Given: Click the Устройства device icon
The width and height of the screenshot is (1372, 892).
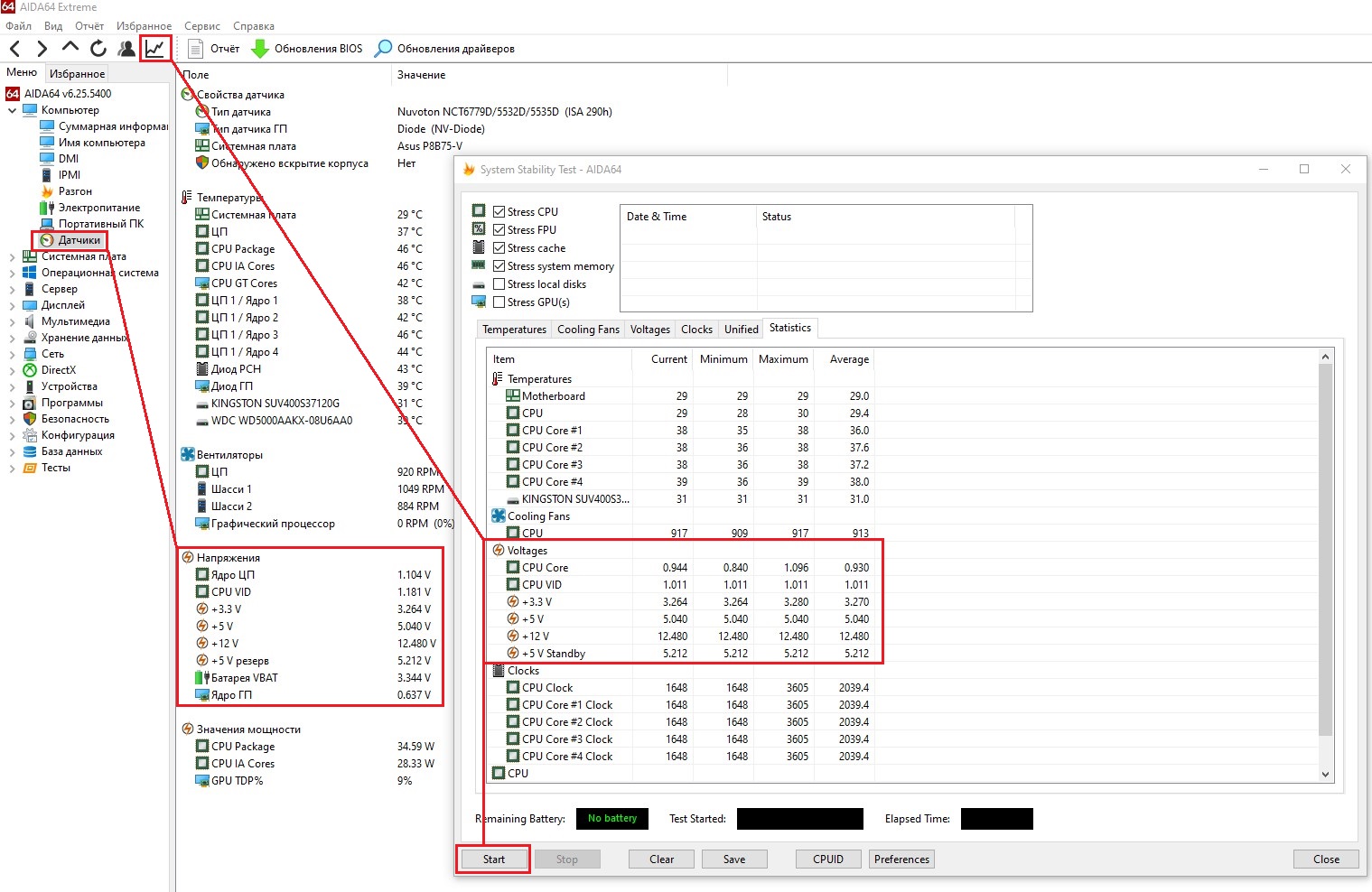Looking at the screenshot, I should pos(30,386).
